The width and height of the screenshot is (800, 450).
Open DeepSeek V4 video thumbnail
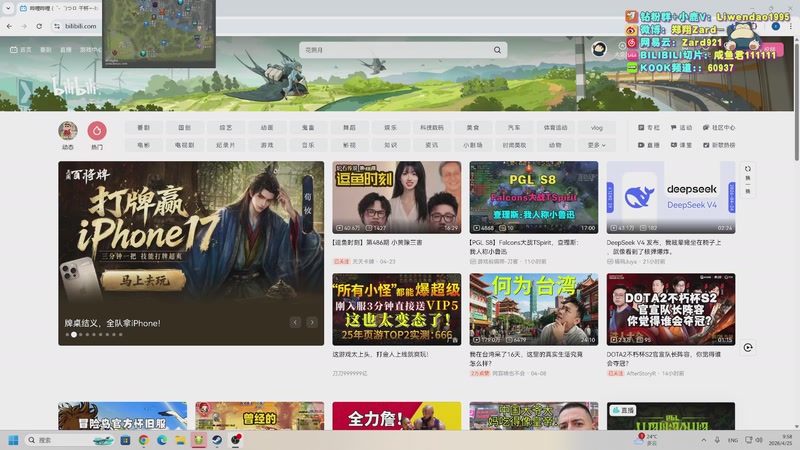pos(671,197)
